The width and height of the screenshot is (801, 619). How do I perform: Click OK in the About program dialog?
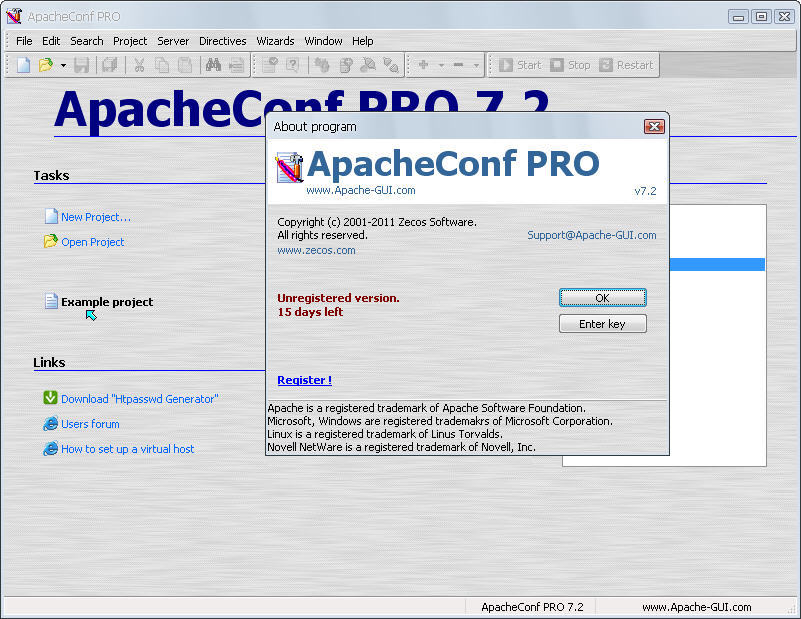[603, 298]
